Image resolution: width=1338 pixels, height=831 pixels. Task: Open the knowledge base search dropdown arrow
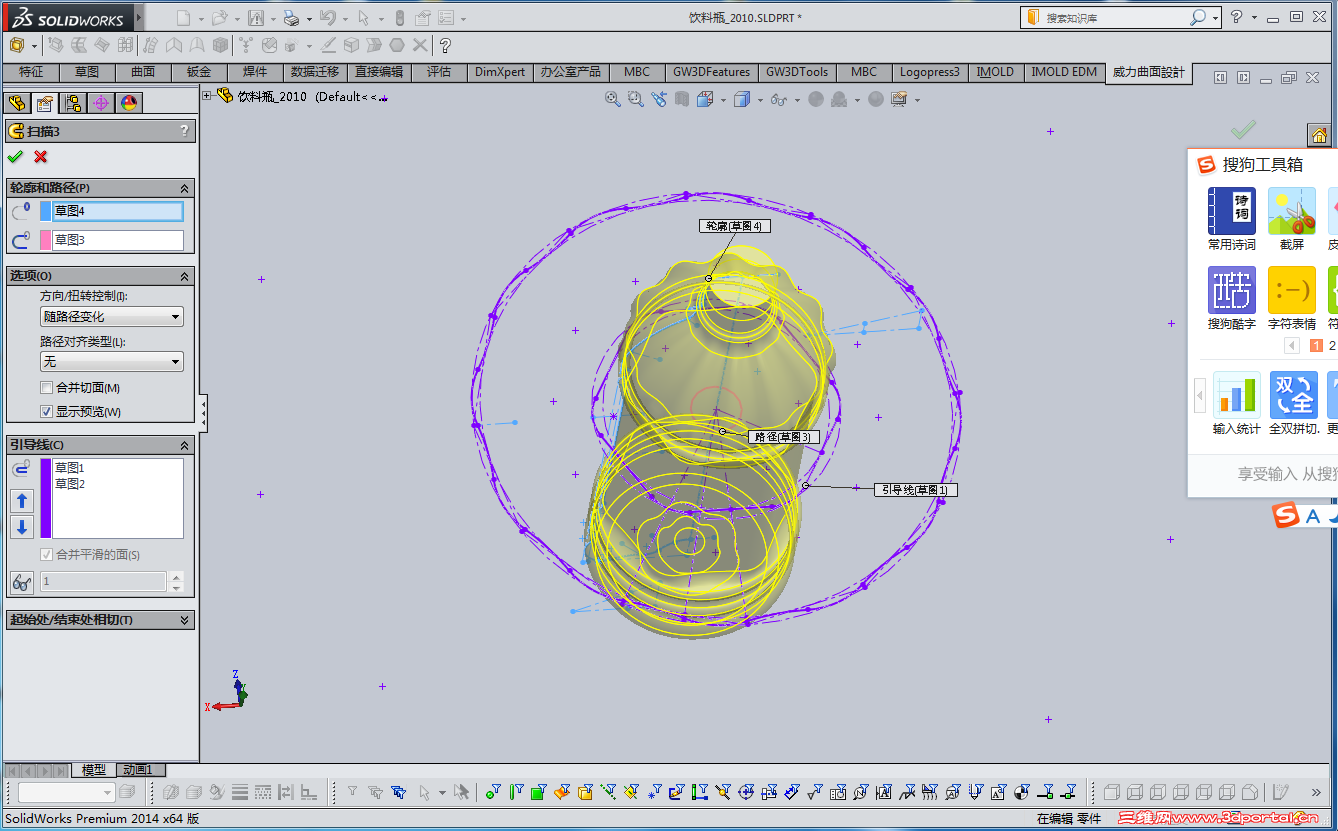(1216, 18)
